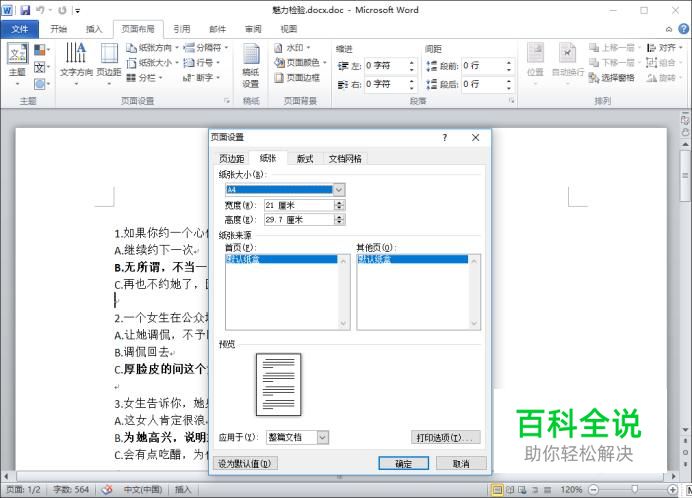Open 稿纸设置 manuscript paper settings
692x498 pixels.
coord(251,66)
